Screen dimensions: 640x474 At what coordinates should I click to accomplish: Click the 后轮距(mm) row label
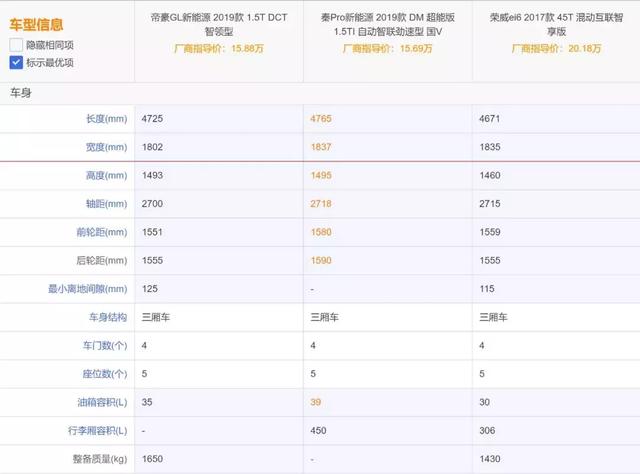point(102,260)
